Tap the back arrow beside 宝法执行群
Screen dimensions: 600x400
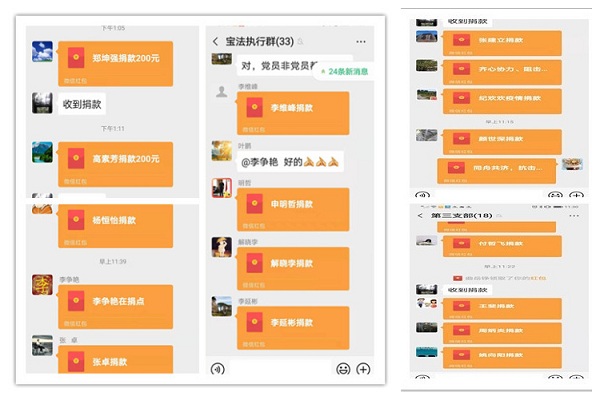point(216,42)
